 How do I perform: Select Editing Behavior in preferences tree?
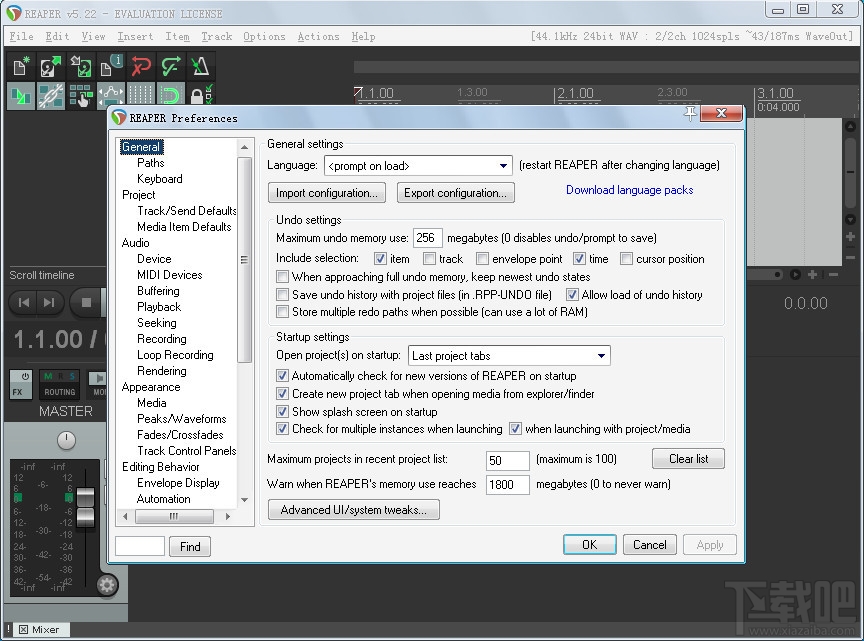pos(160,467)
